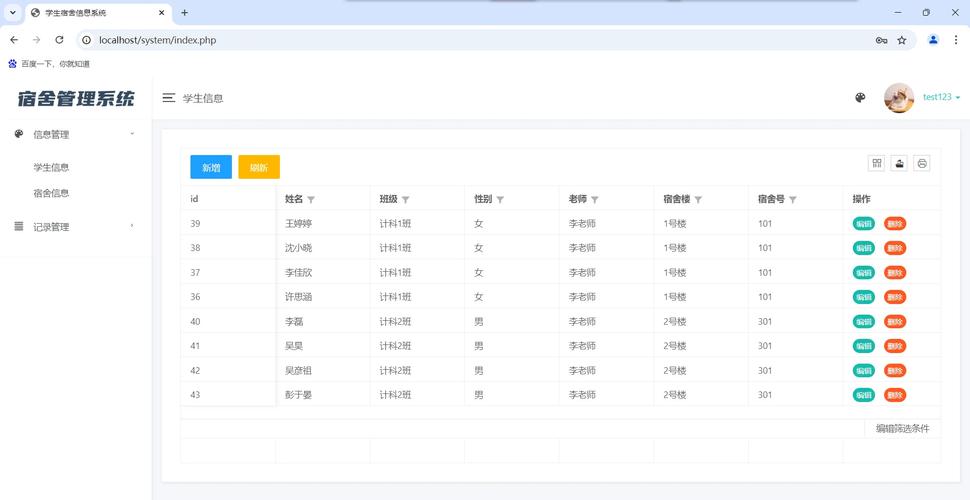Screen dimensions: 970x500
Task: Click the 记录管理 list icon in sidebar
Action: (19, 226)
